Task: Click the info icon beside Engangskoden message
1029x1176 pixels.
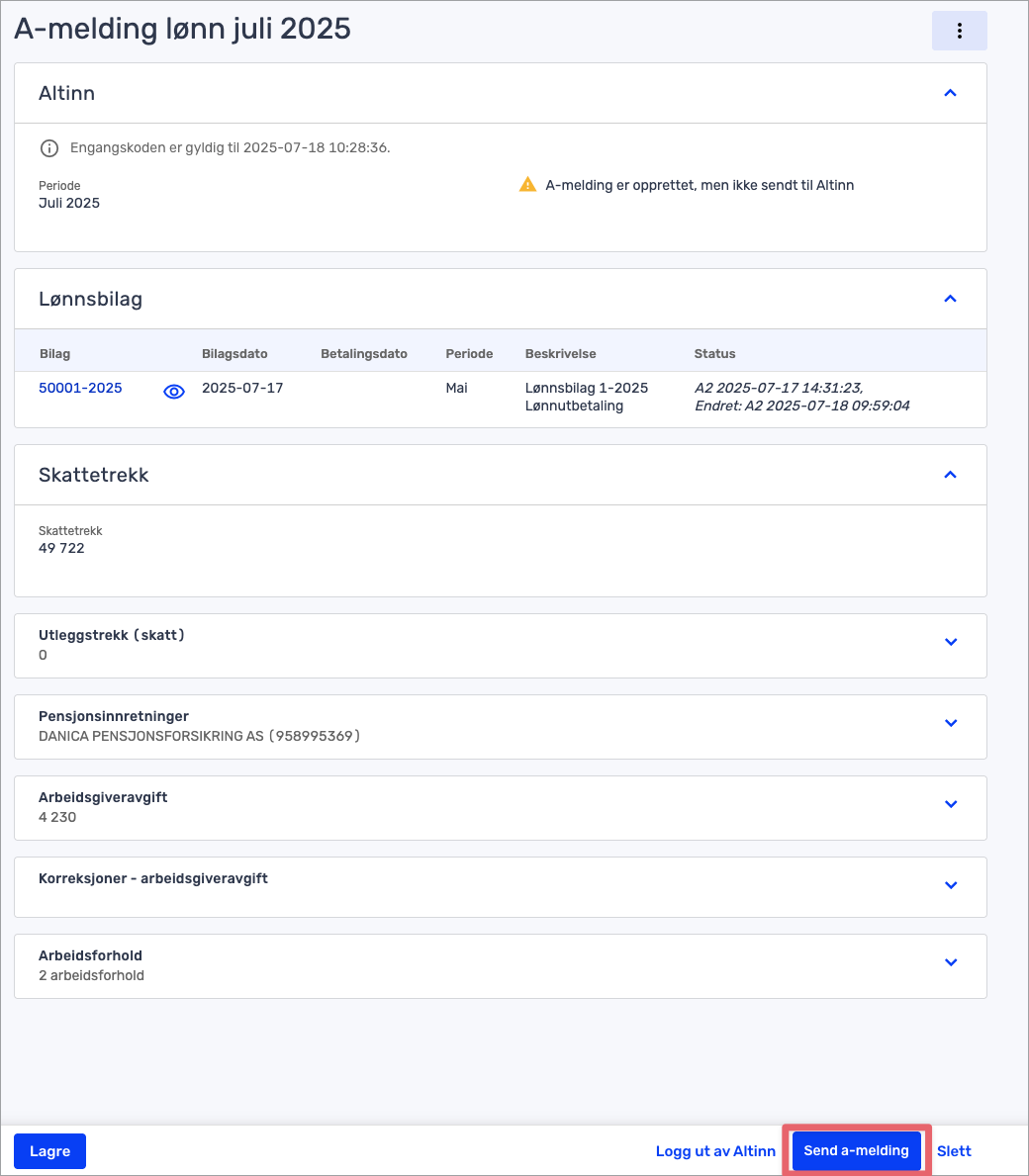Action: (x=48, y=148)
